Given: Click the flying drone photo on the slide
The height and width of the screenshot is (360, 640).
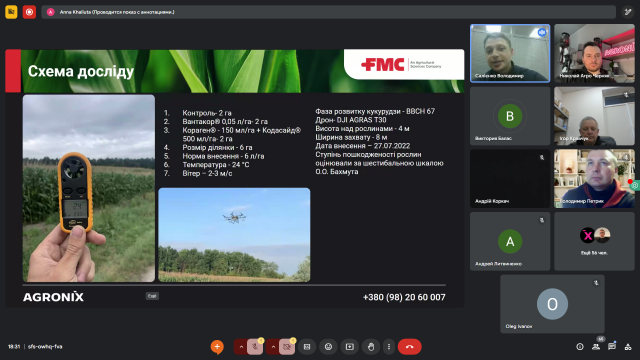Looking at the screenshot, I should pyautogui.click(x=234, y=235).
